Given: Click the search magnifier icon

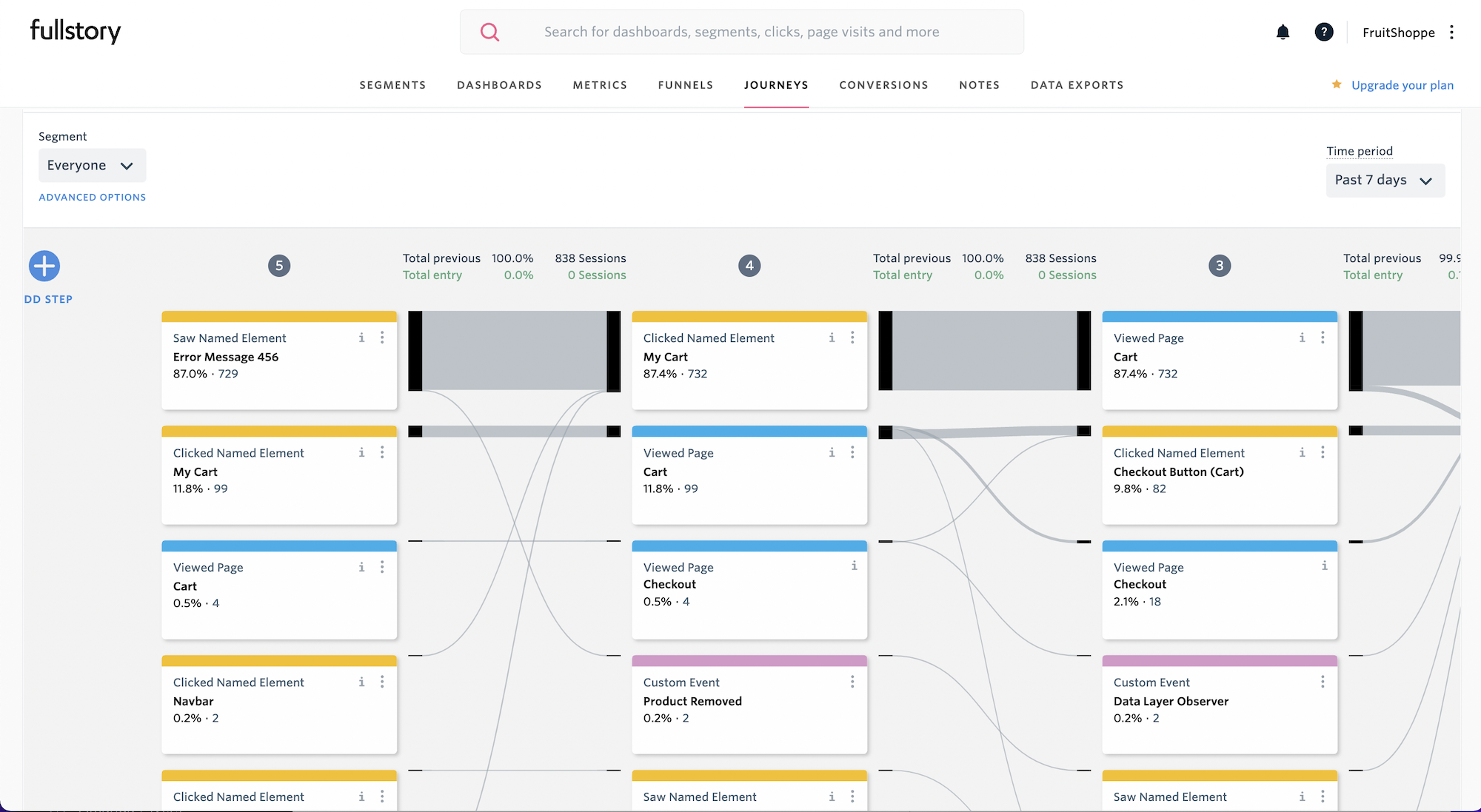Looking at the screenshot, I should tap(489, 32).
